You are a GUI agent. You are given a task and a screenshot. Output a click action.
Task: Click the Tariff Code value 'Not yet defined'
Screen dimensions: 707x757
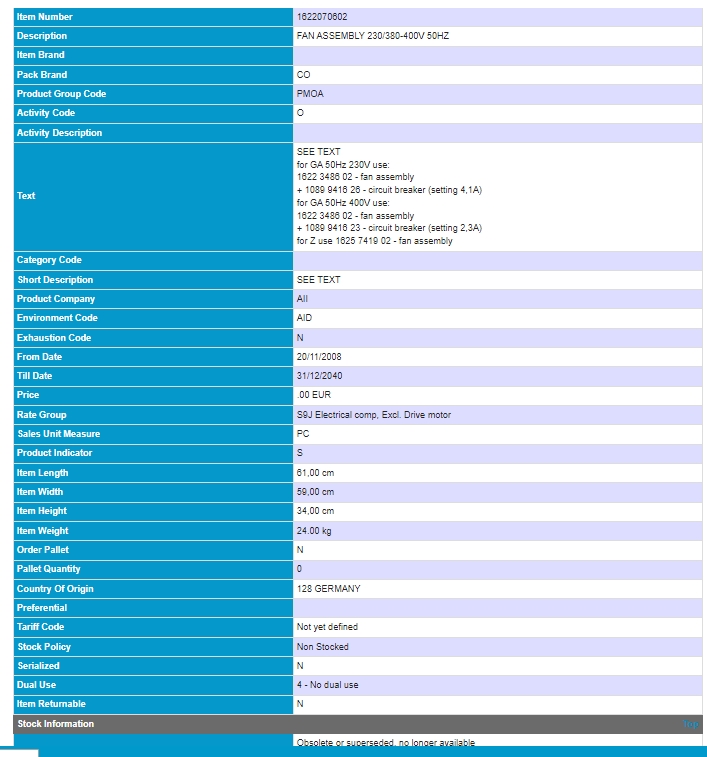[327, 627]
